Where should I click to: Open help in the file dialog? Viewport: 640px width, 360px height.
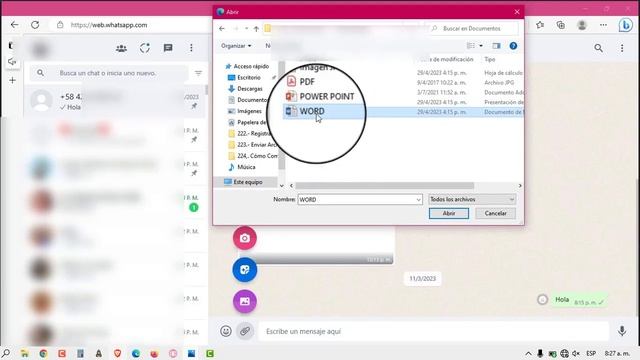(513, 46)
